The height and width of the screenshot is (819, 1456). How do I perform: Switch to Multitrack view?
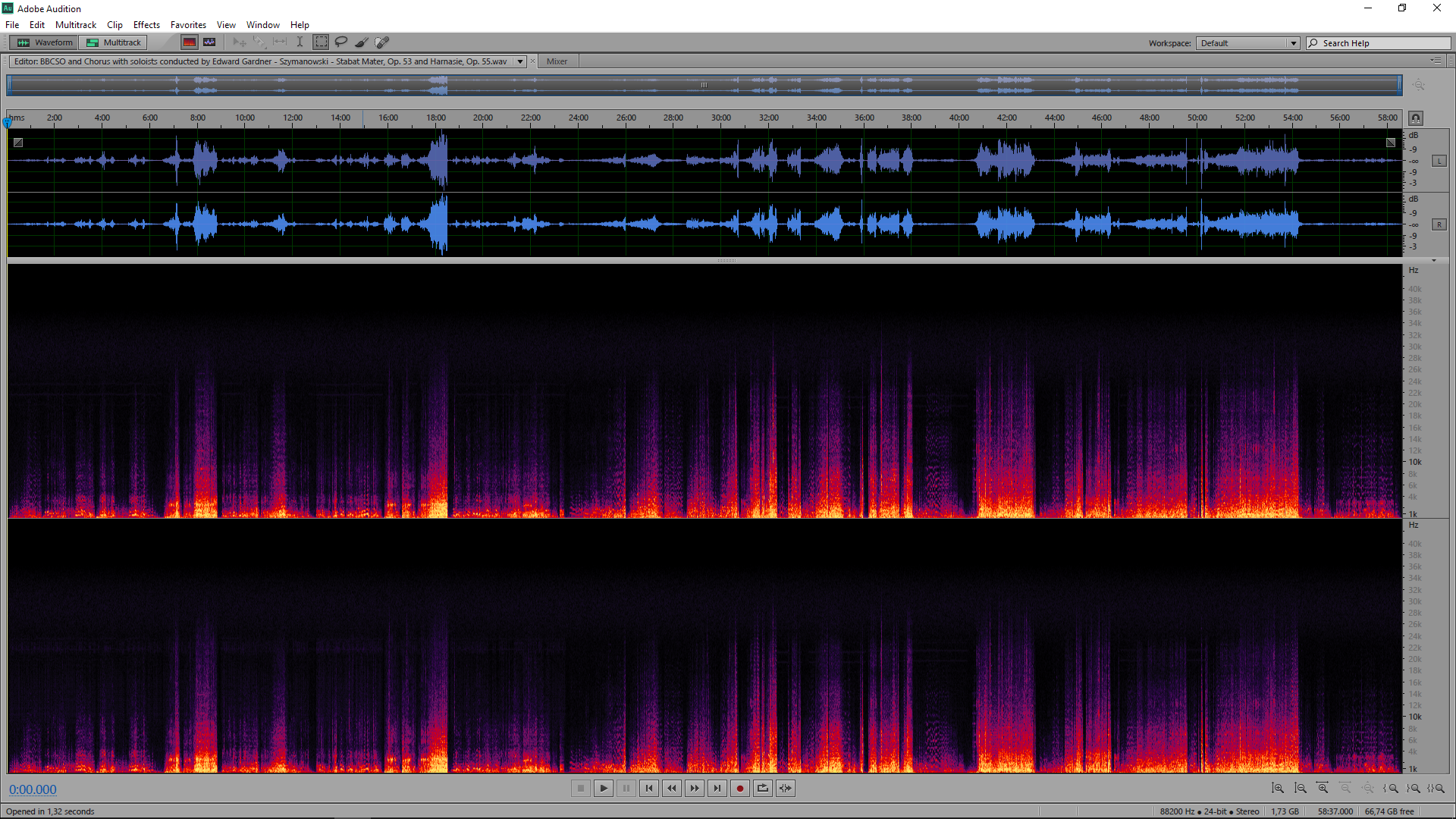(114, 42)
